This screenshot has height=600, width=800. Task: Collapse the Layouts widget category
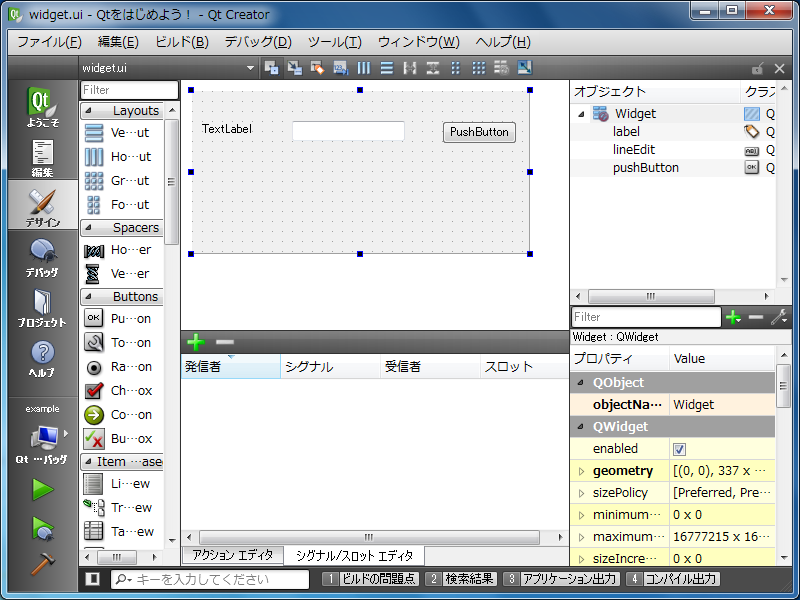click(x=87, y=111)
